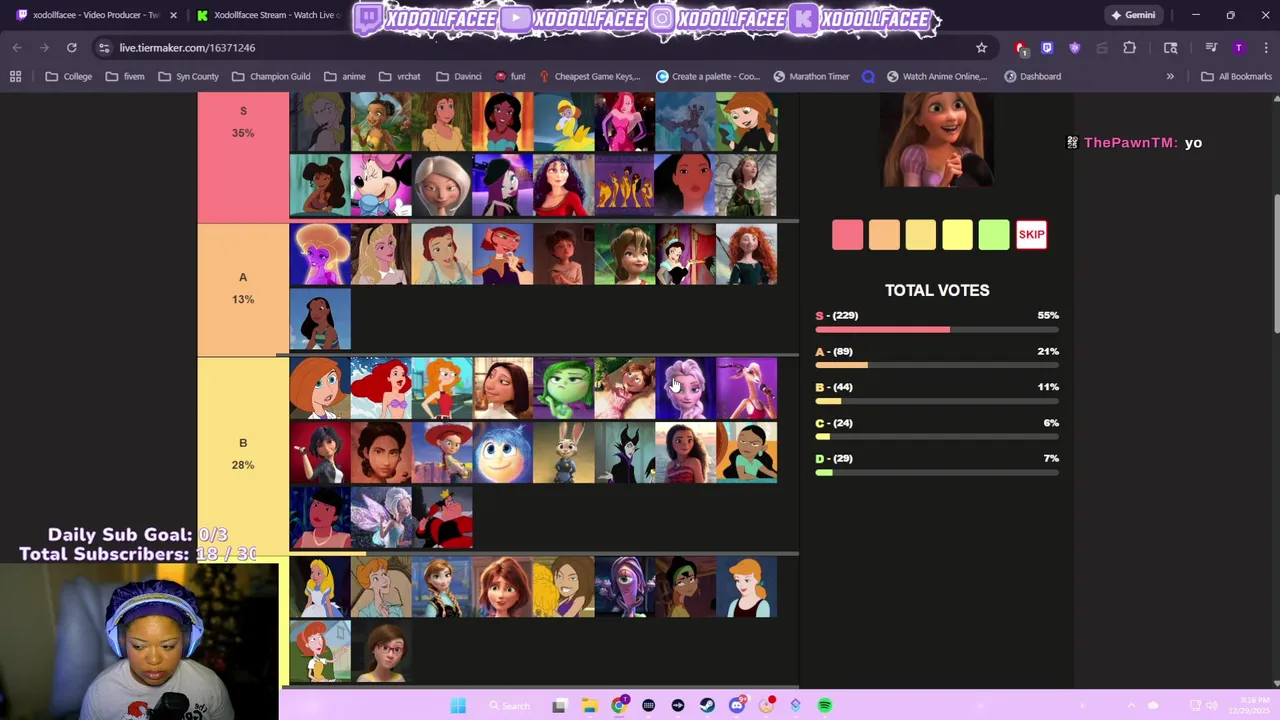
Task: Select the Joy thumbnail in B tier
Action: [503, 453]
